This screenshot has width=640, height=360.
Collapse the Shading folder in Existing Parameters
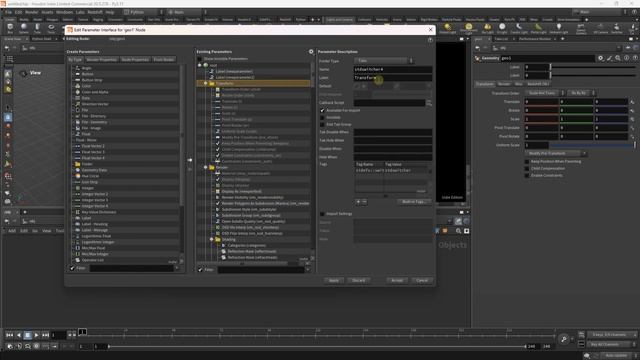pyautogui.click(x=212, y=240)
